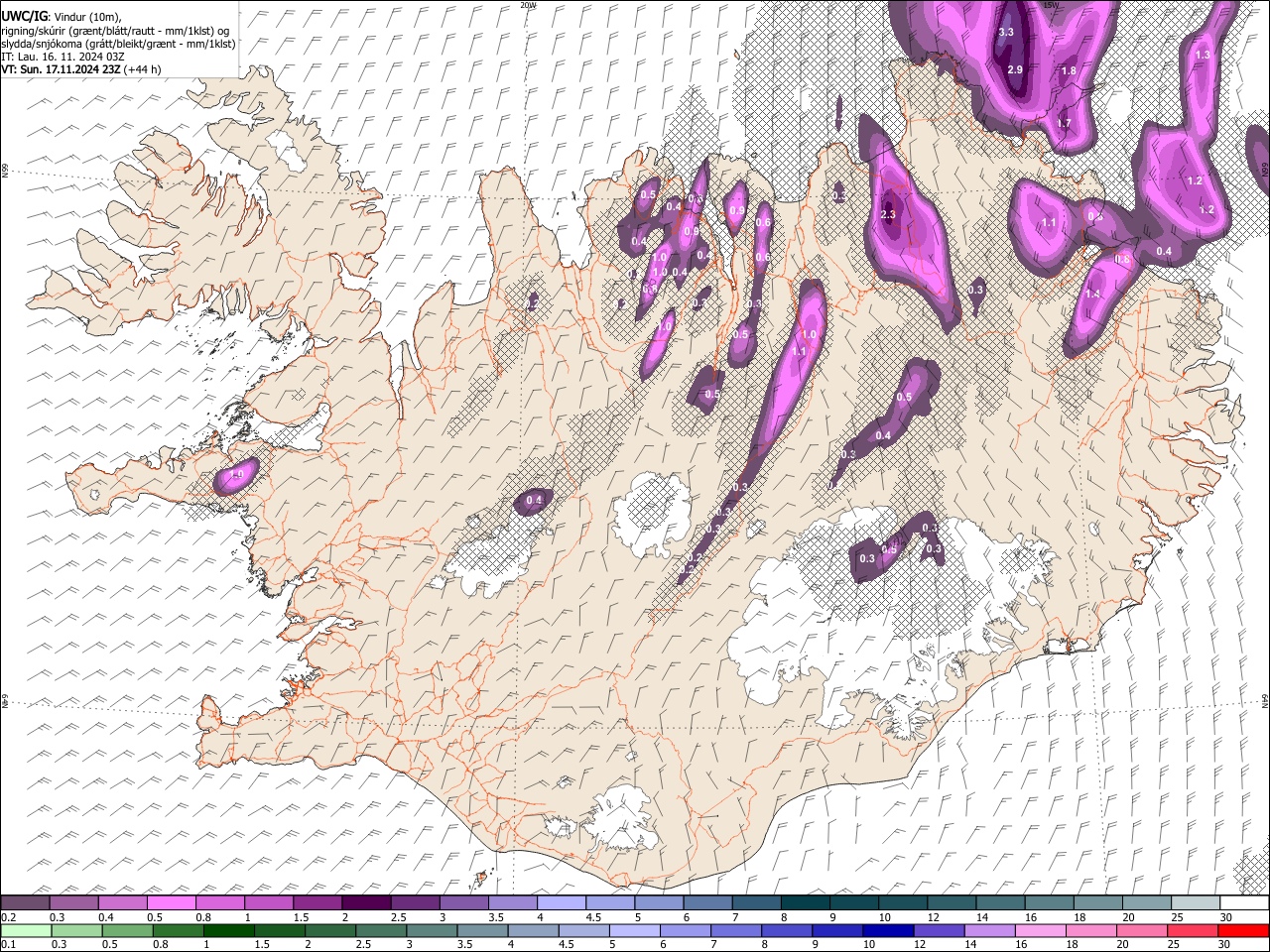Click the 3.3 snowfall value on the map
1270x952 pixels.
[x=1006, y=32]
